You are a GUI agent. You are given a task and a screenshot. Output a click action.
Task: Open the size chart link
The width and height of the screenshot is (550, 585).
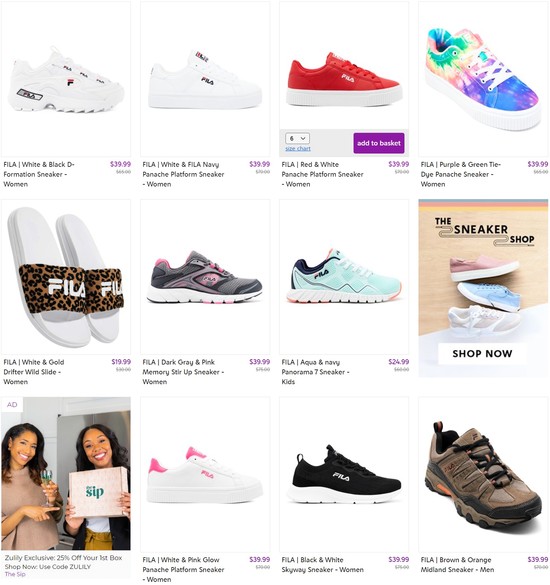coord(298,148)
